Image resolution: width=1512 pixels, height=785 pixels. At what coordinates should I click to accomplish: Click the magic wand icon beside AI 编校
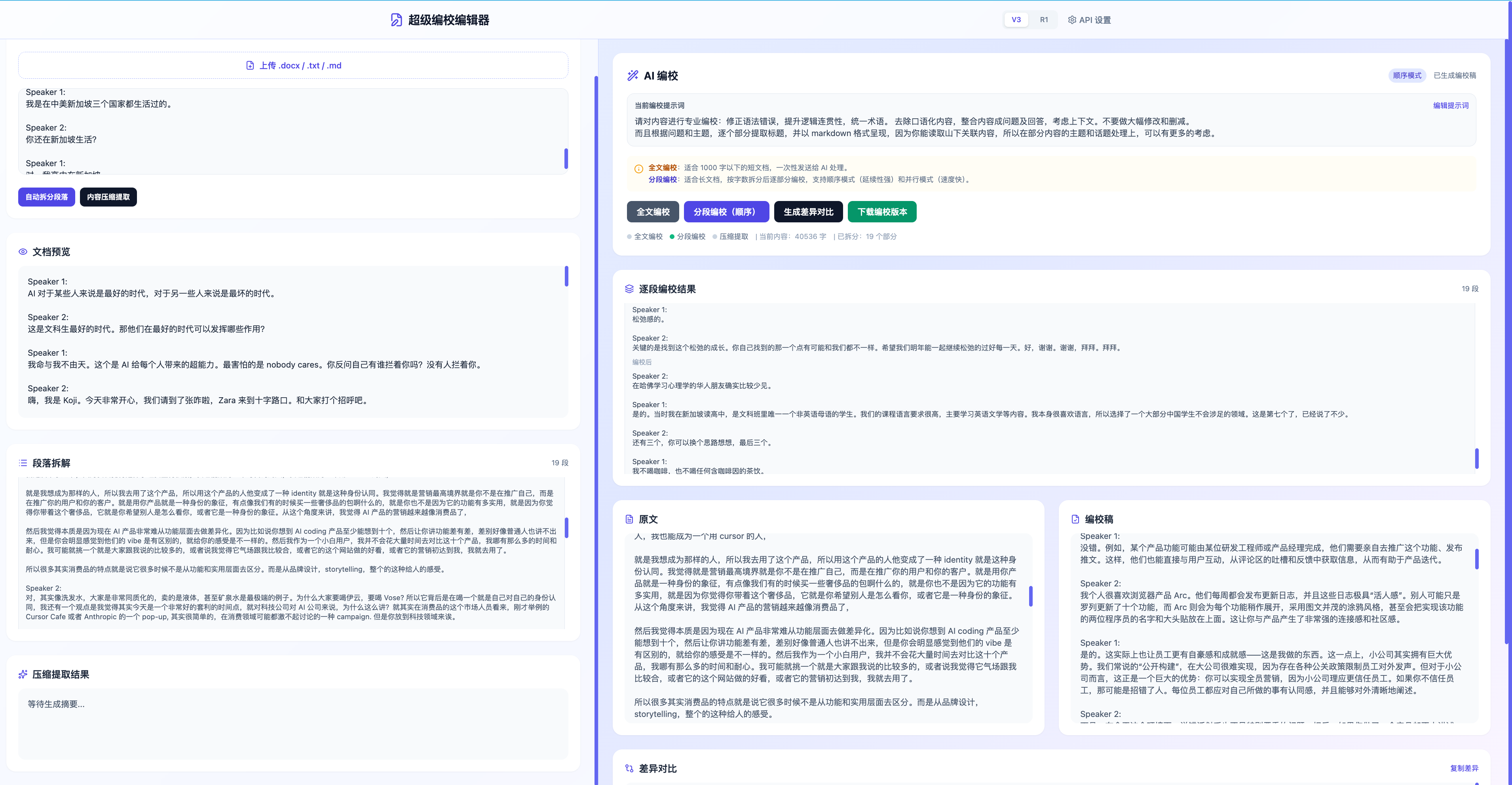tap(633, 76)
